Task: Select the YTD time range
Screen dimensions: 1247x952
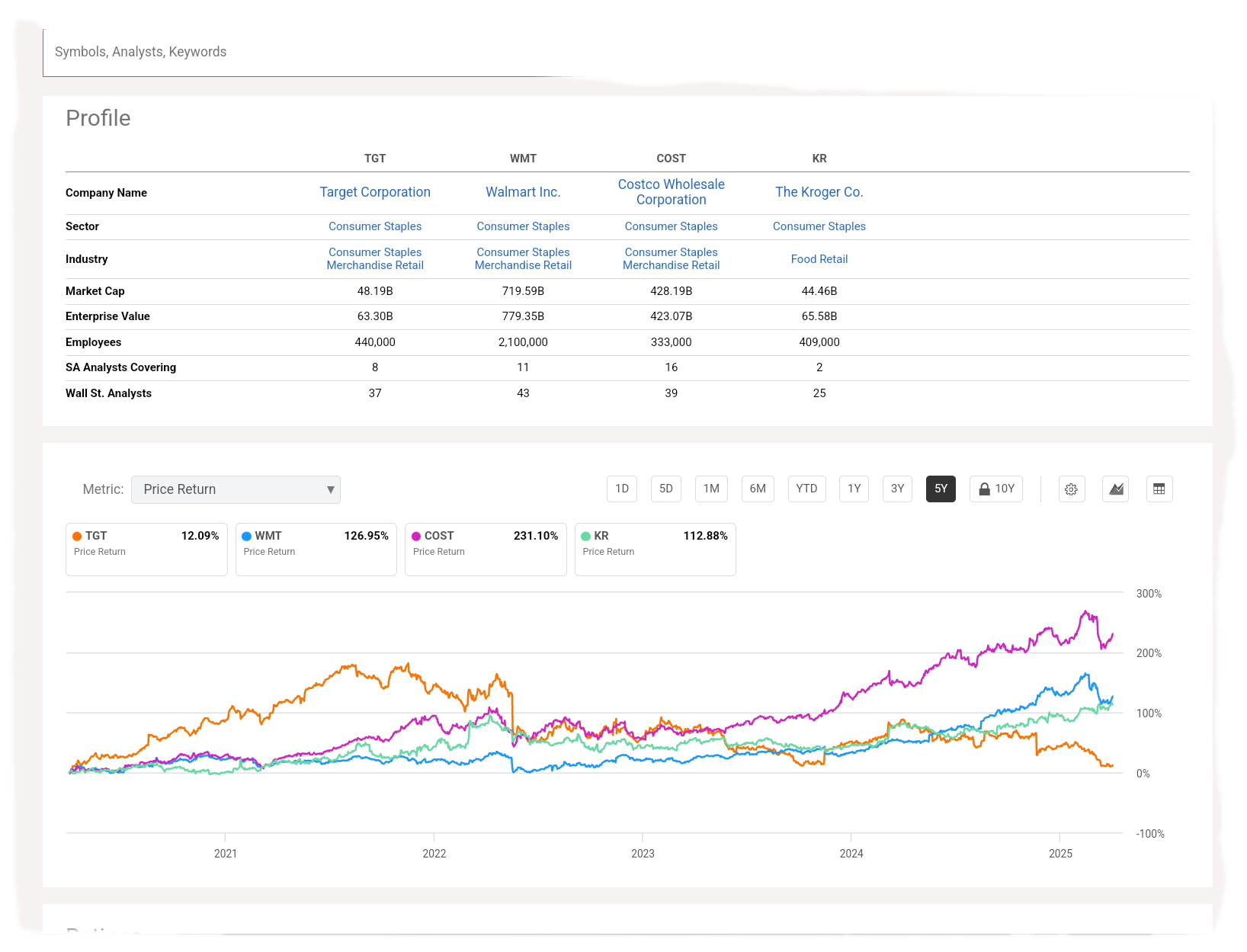Action: click(806, 489)
